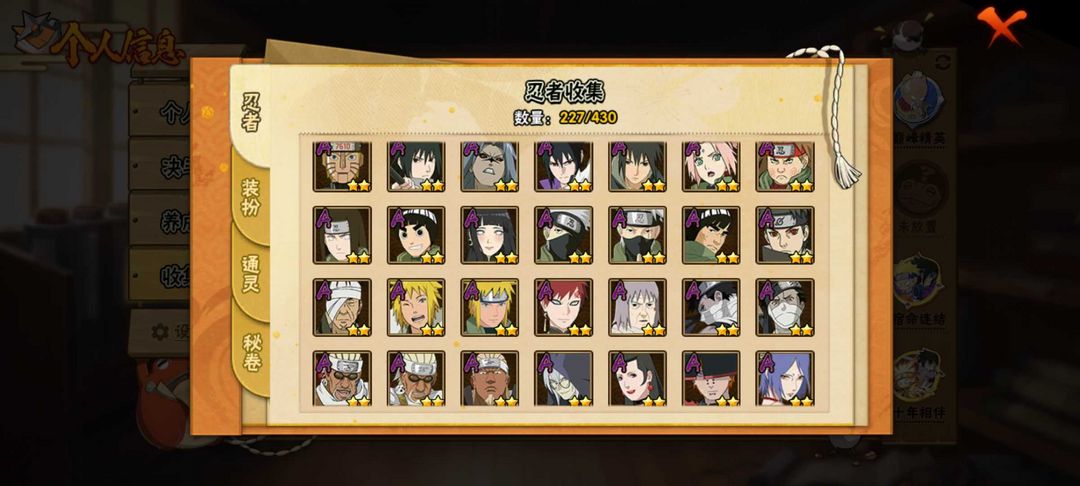1080x486 pixels.
Task: Pick the hooded Kabuto ninja portrait
Action: [x=563, y=379]
